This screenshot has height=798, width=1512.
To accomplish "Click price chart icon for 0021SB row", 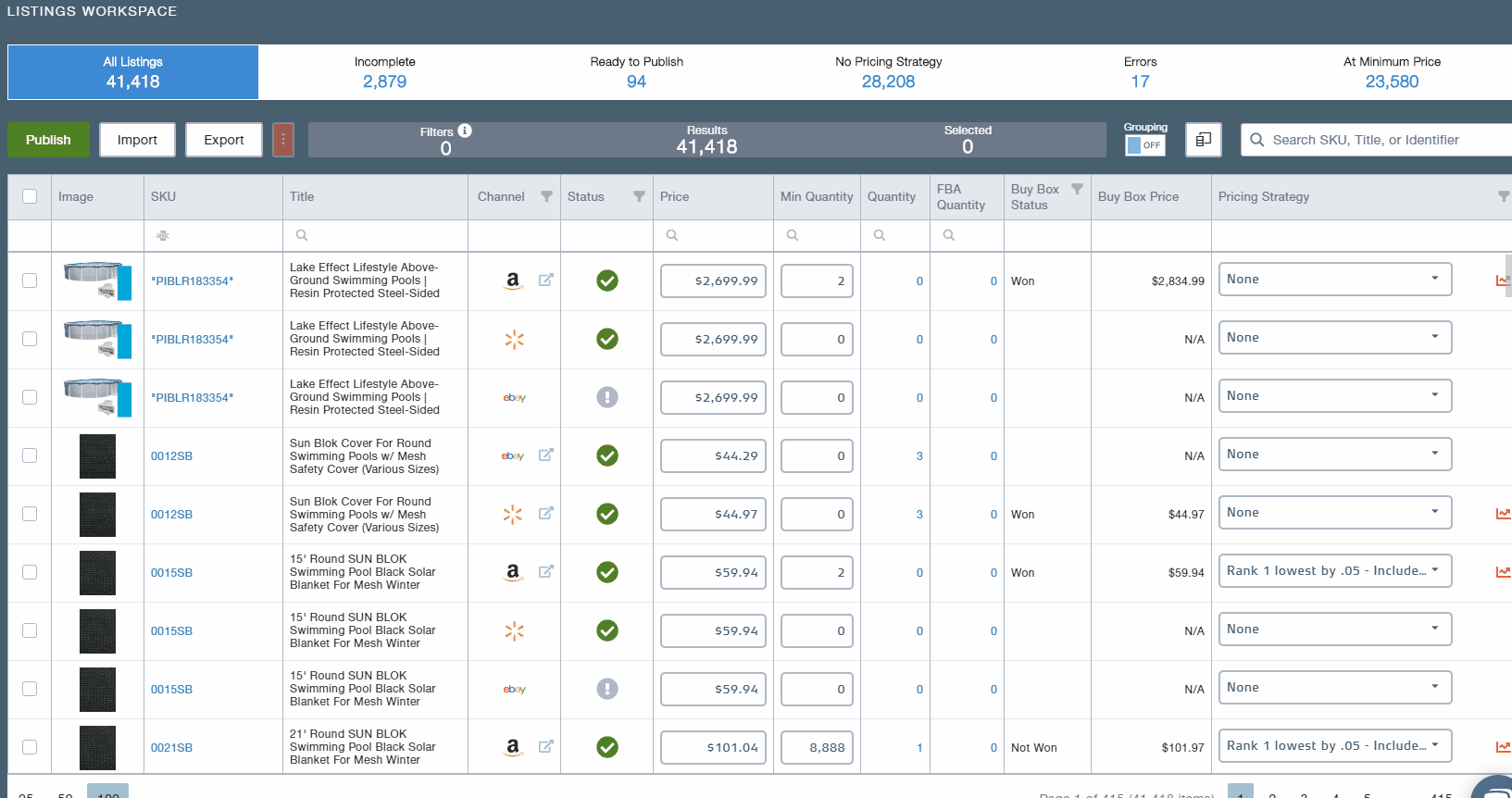I will pos(1503,746).
